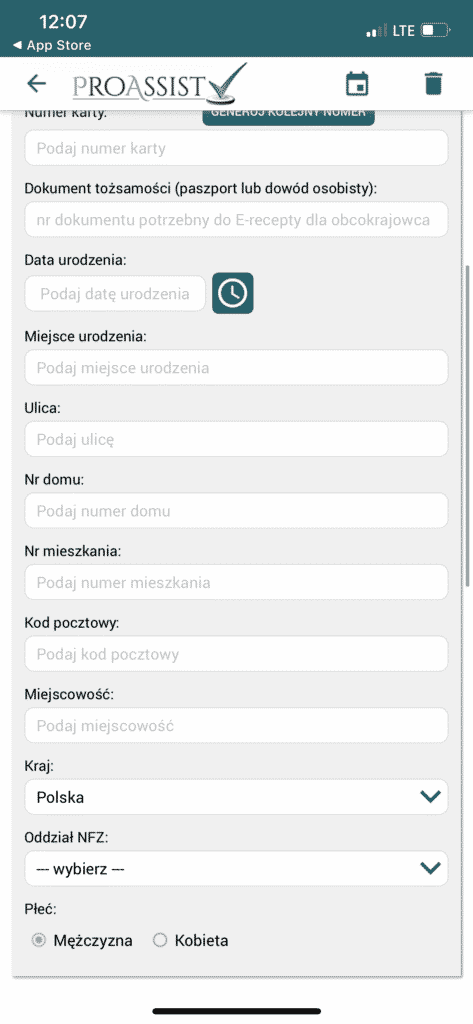Click the chevron in the Kraj field
This screenshot has height=1024, width=473.
tap(430, 797)
